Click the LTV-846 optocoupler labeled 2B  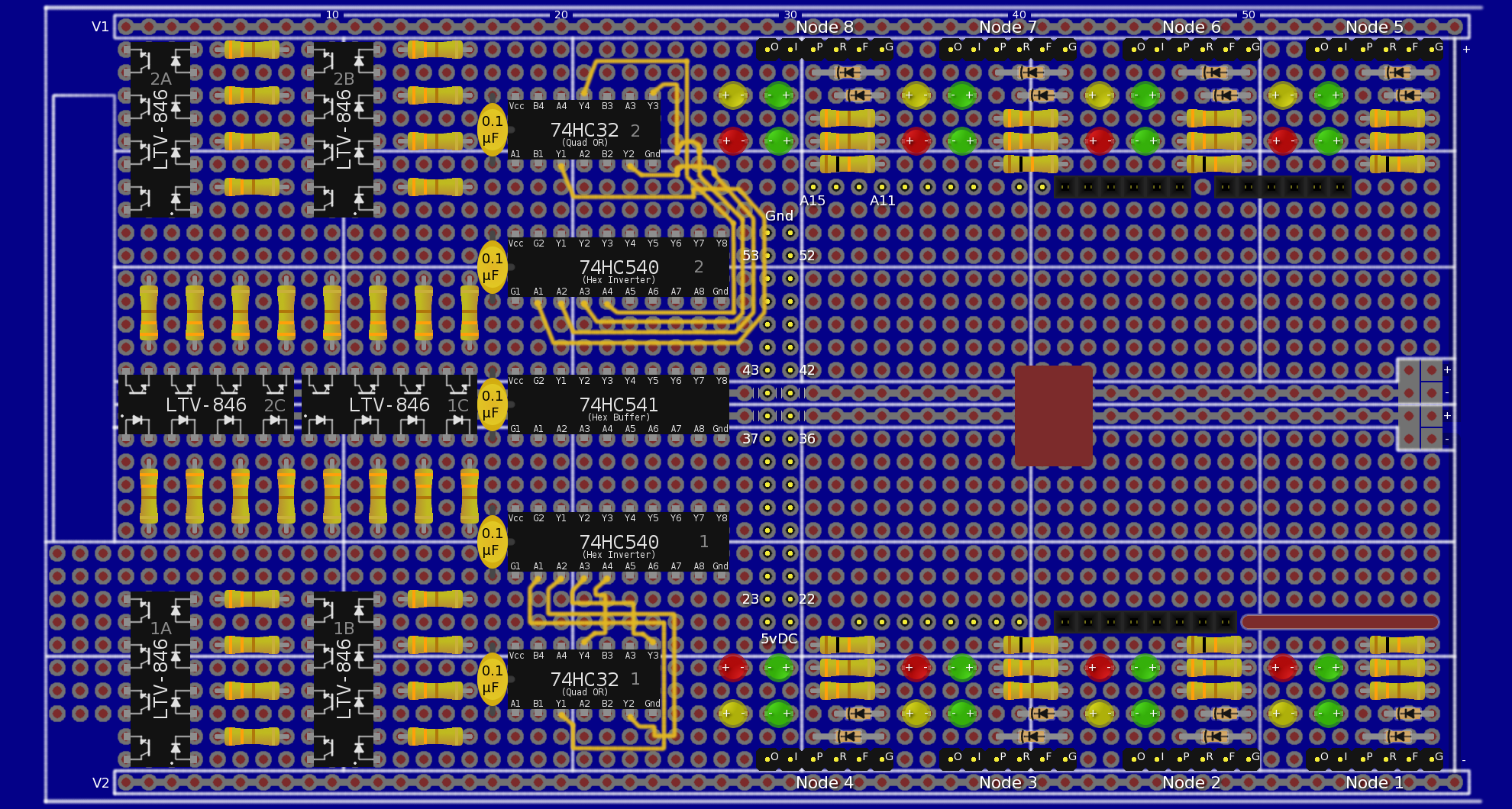coord(344,130)
